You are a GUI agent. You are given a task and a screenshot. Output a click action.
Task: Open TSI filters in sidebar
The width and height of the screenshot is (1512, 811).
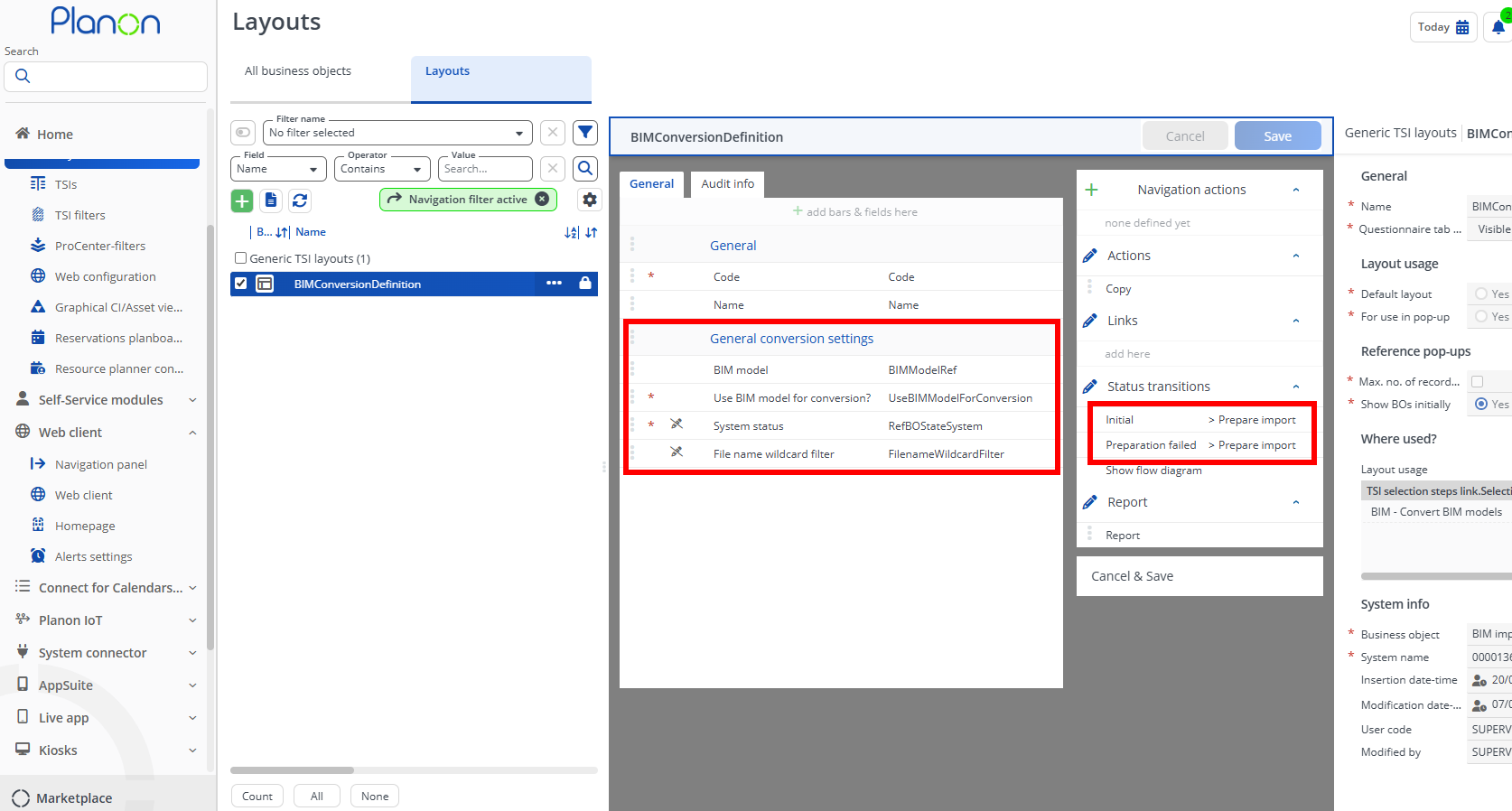80,215
